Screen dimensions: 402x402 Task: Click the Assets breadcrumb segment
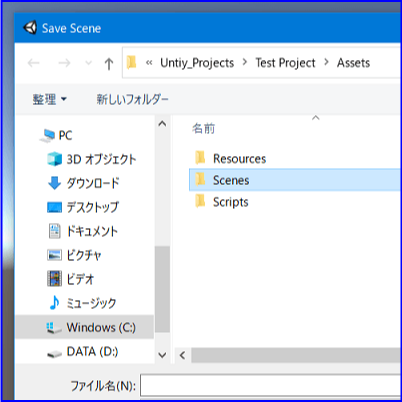tap(353, 63)
